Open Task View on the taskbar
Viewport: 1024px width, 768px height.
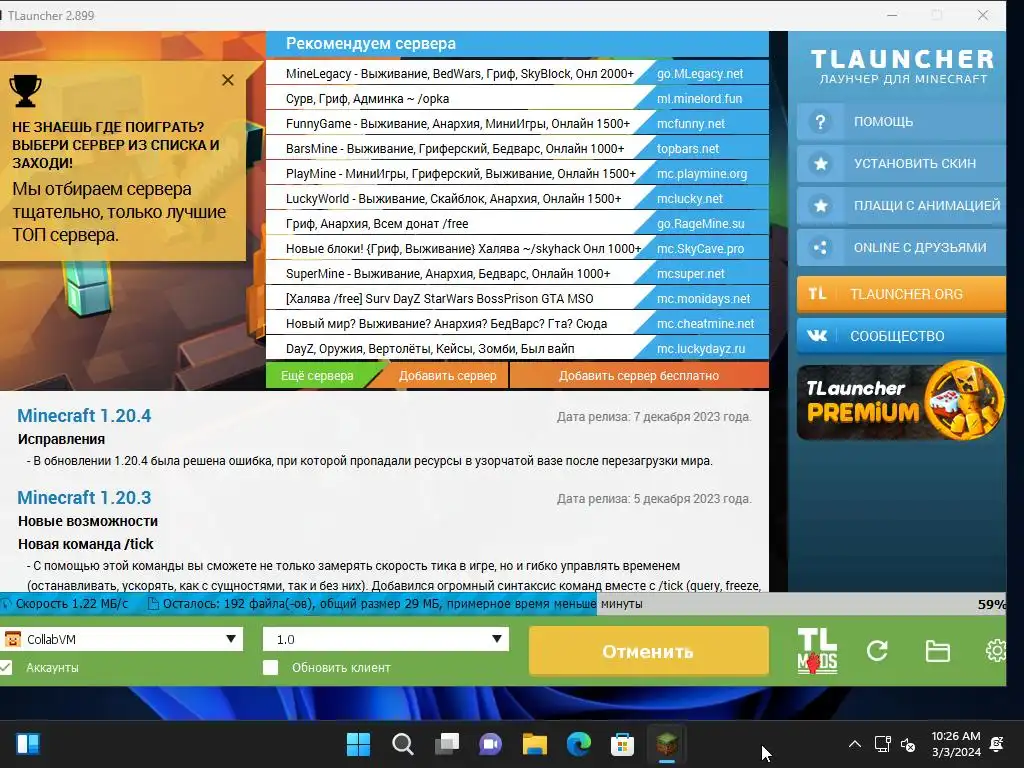tap(447, 744)
